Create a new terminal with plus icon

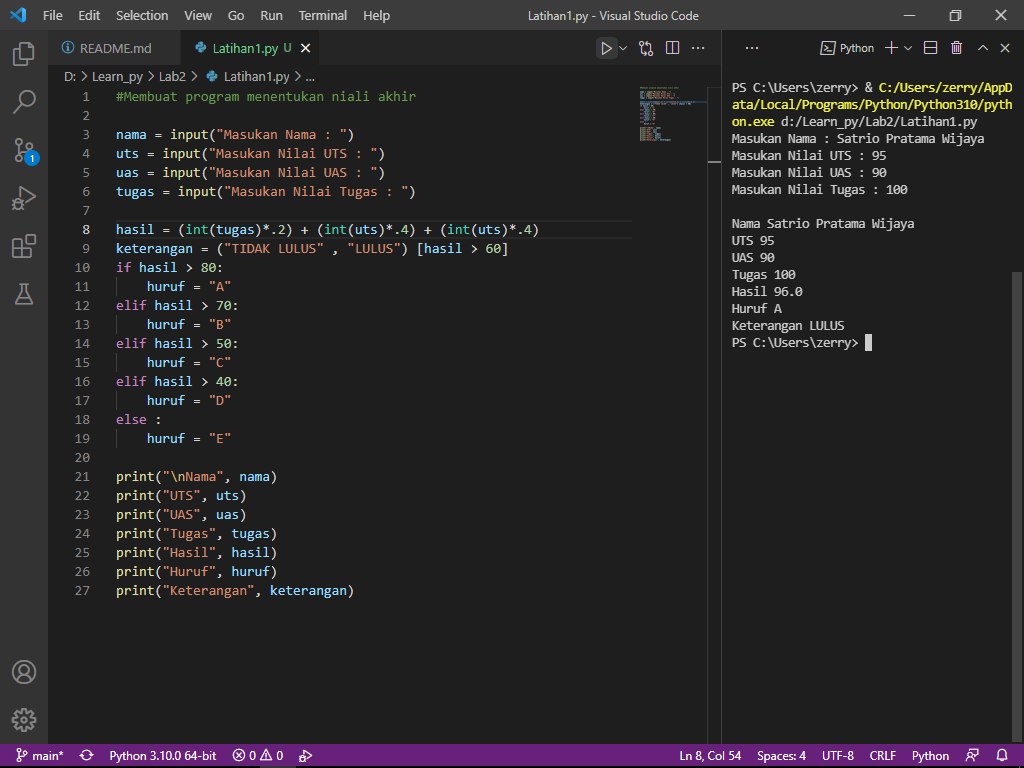[891, 48]
